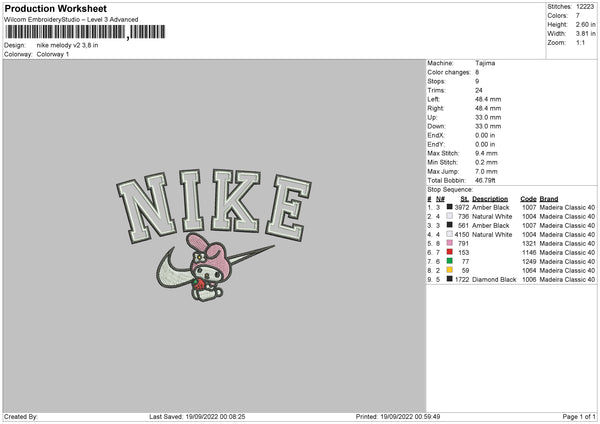Image resolution: width=600 pixels, height=424 pixels.
Task: Click 'Wilcom EmbroideryStudio – Level 3 Advanced' subtitle
Action: click(x=71, y=20)
